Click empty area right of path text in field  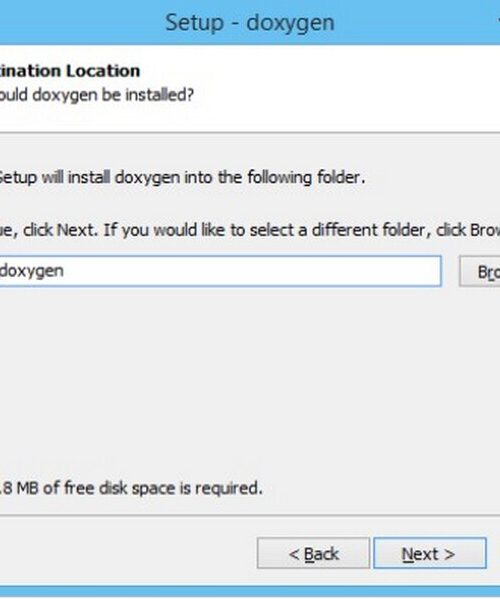pos(252,271)
